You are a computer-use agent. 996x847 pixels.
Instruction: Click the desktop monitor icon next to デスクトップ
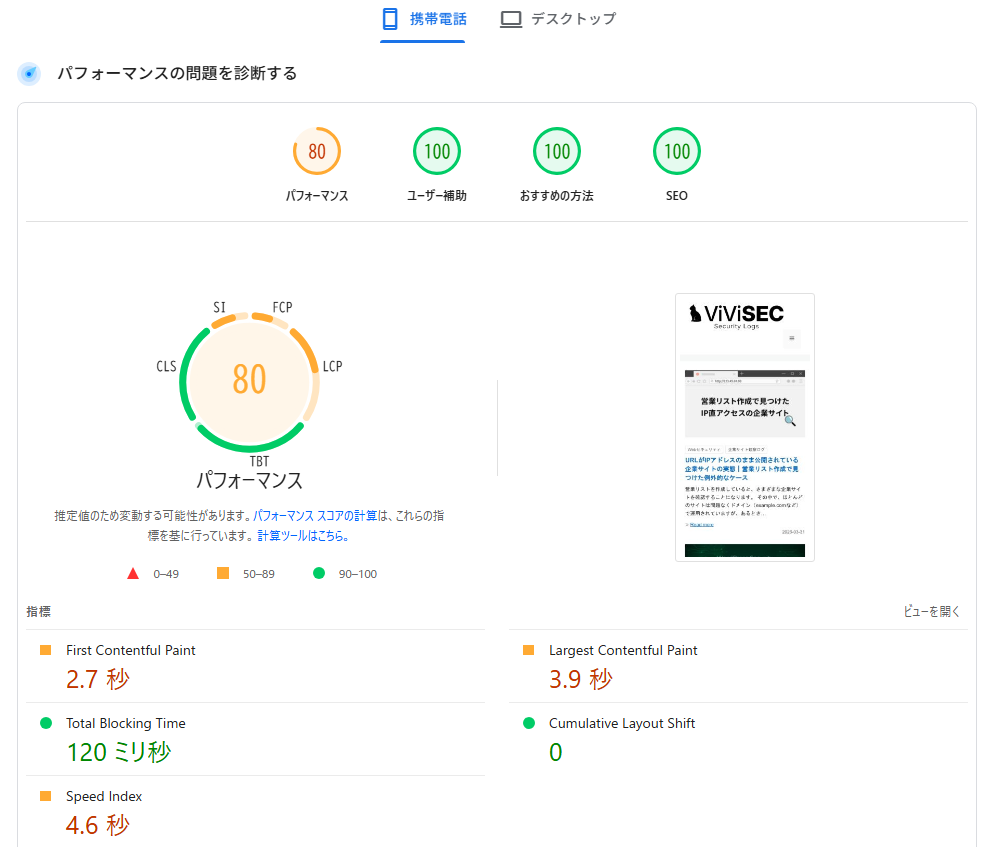511,18
